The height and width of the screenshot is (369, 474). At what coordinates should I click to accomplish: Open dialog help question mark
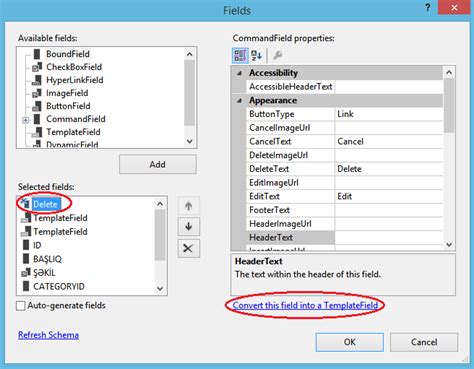428,7
